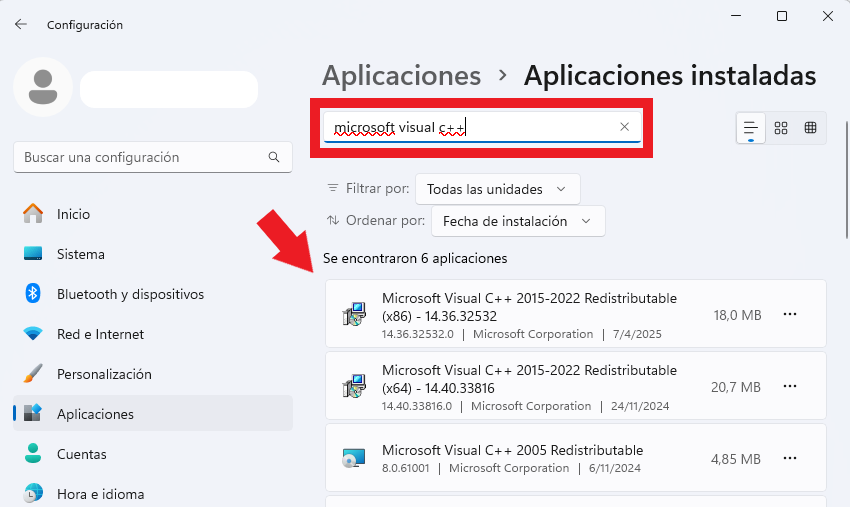Click the 18,0 MB size value
The height and width of the screenshot is (507, 850).
[x=737, y=315]
